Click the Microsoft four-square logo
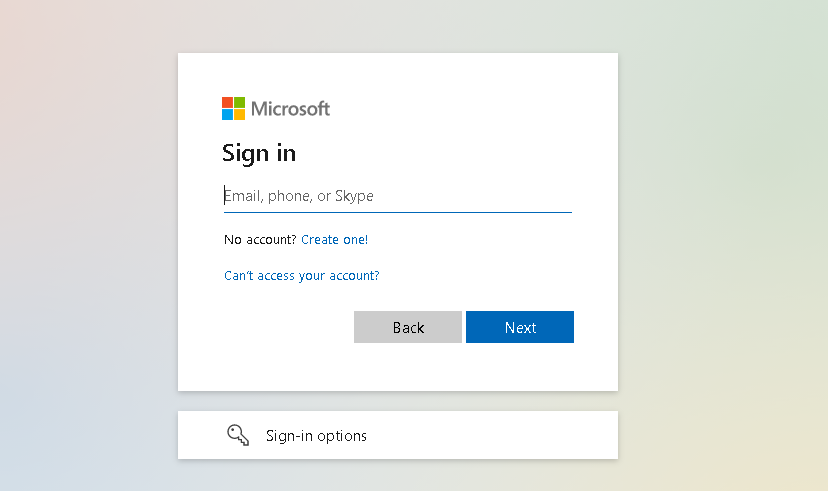828x491 pixels. coord(233,108)
